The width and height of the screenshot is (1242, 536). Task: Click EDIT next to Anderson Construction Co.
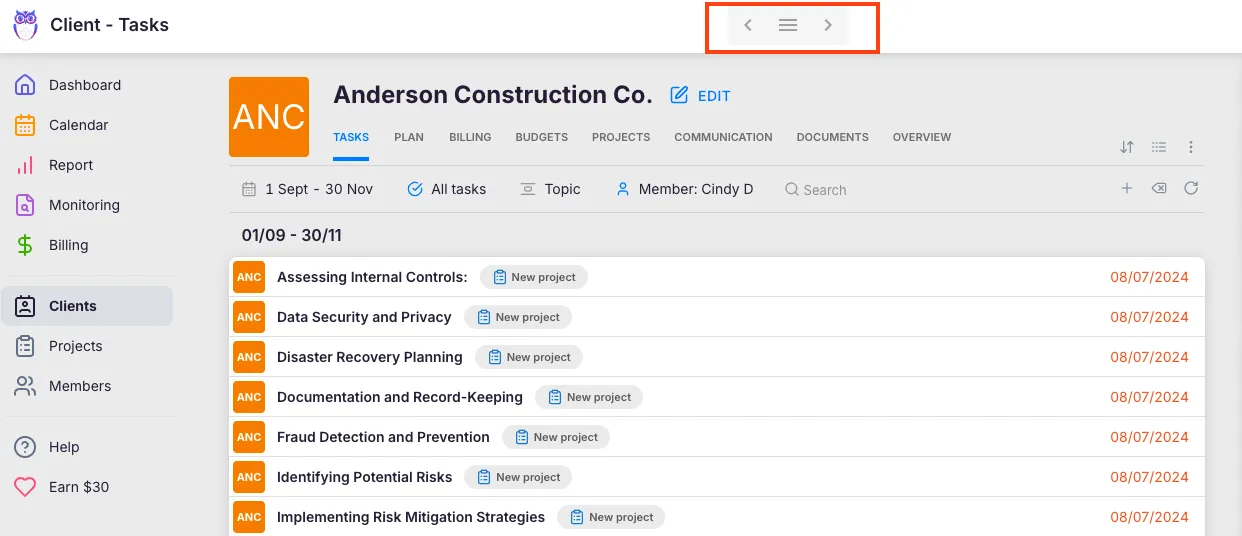click(701, 96)
